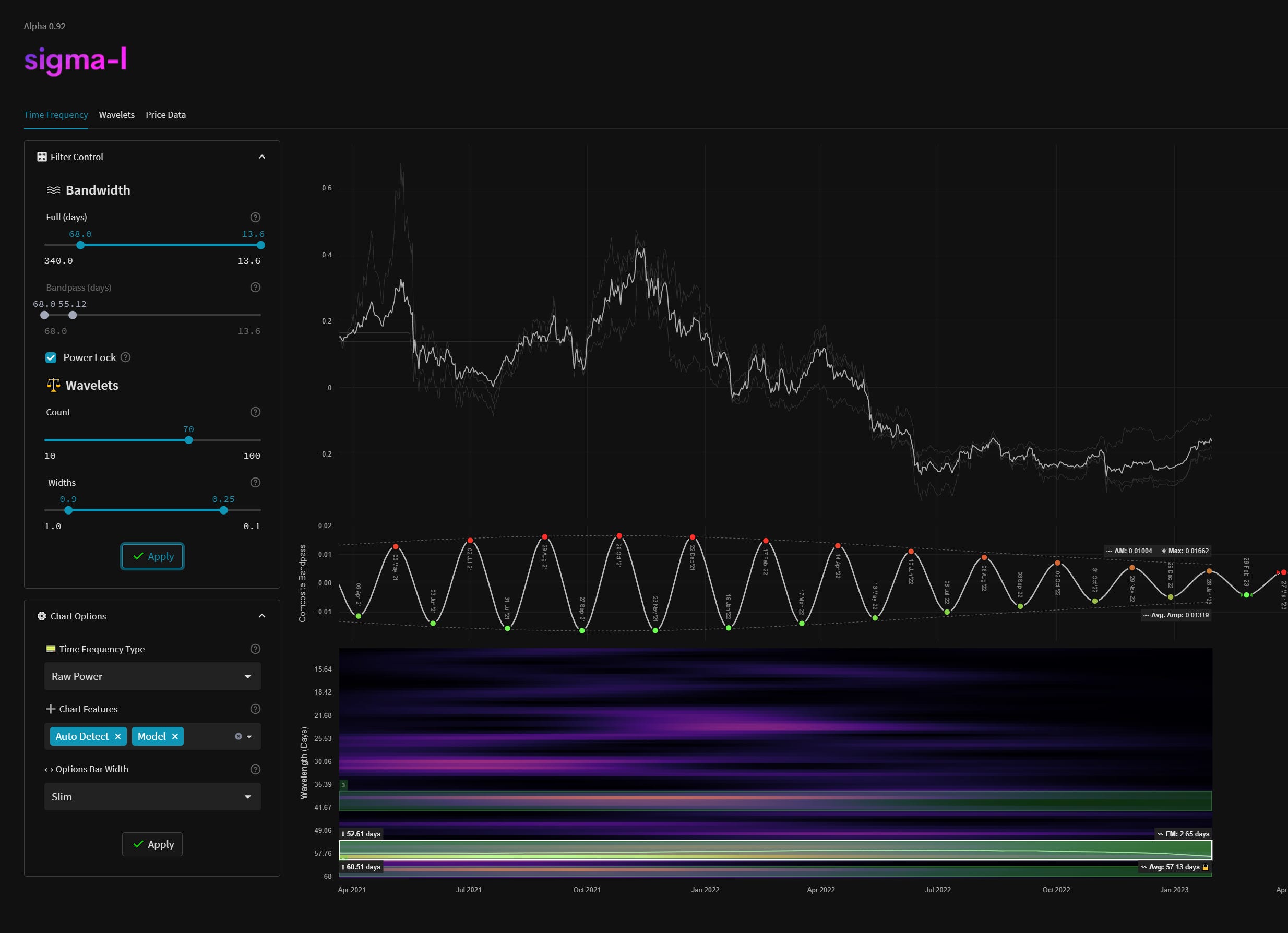
Task: Click help icon for Options Bar Width
Action: click(256, 770)
